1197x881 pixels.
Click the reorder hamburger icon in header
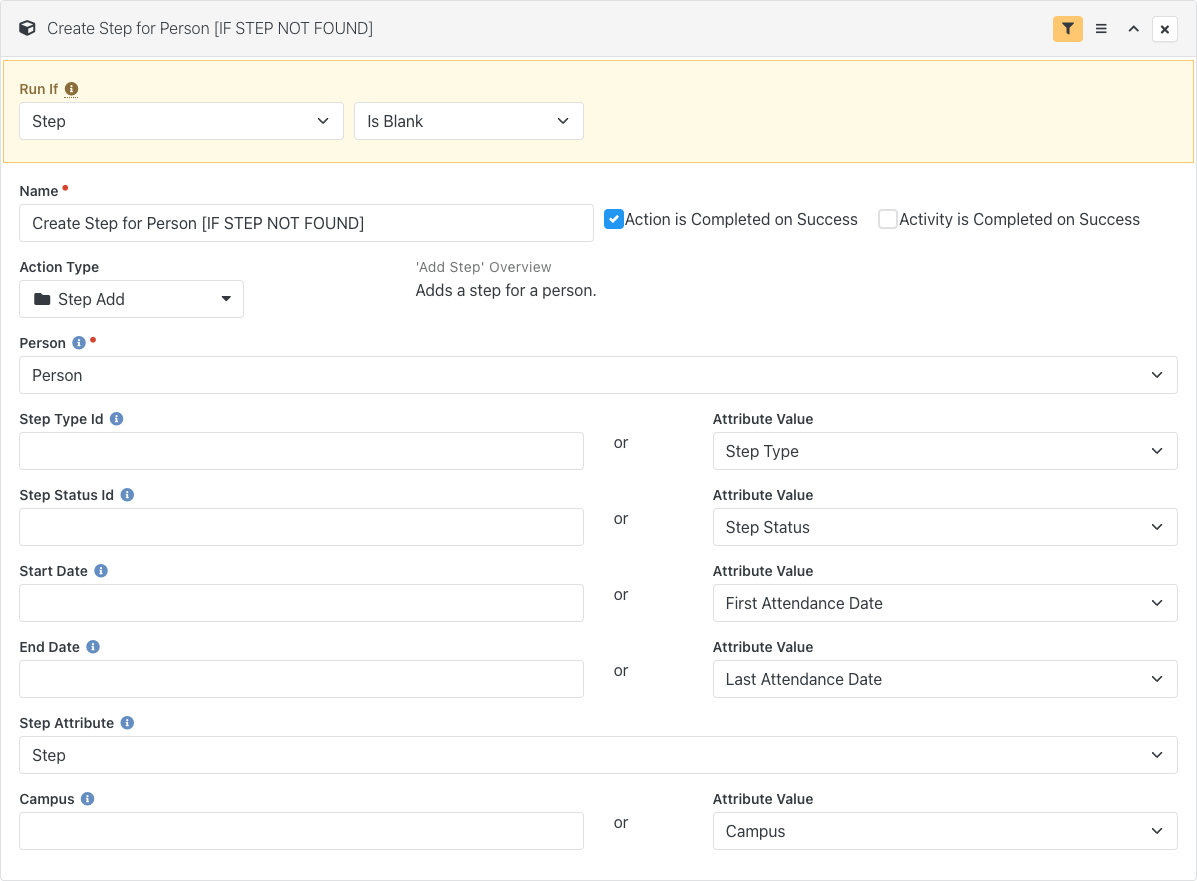(x=1101, y=29)
